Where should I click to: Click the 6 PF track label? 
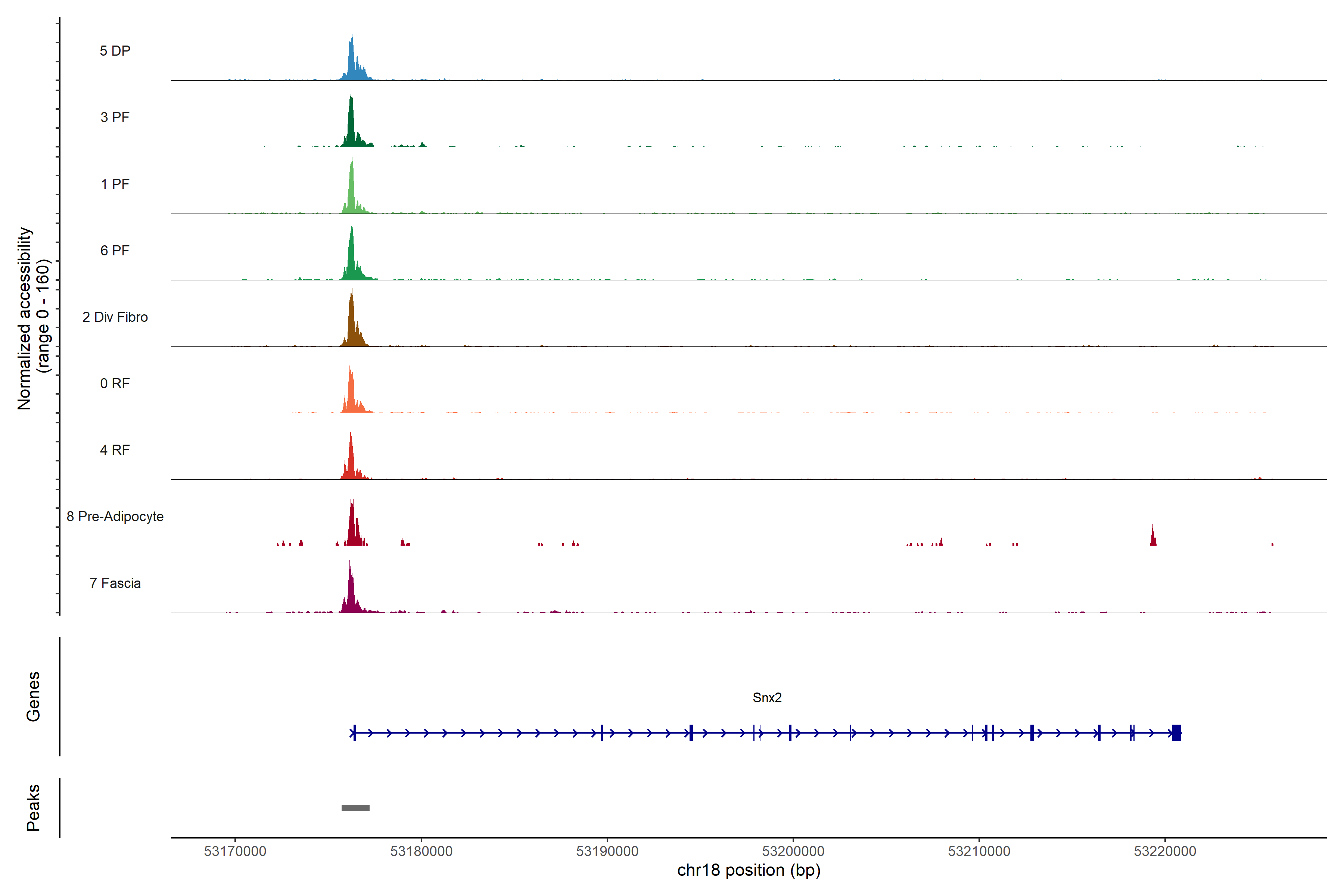click(x=115, y=250)
